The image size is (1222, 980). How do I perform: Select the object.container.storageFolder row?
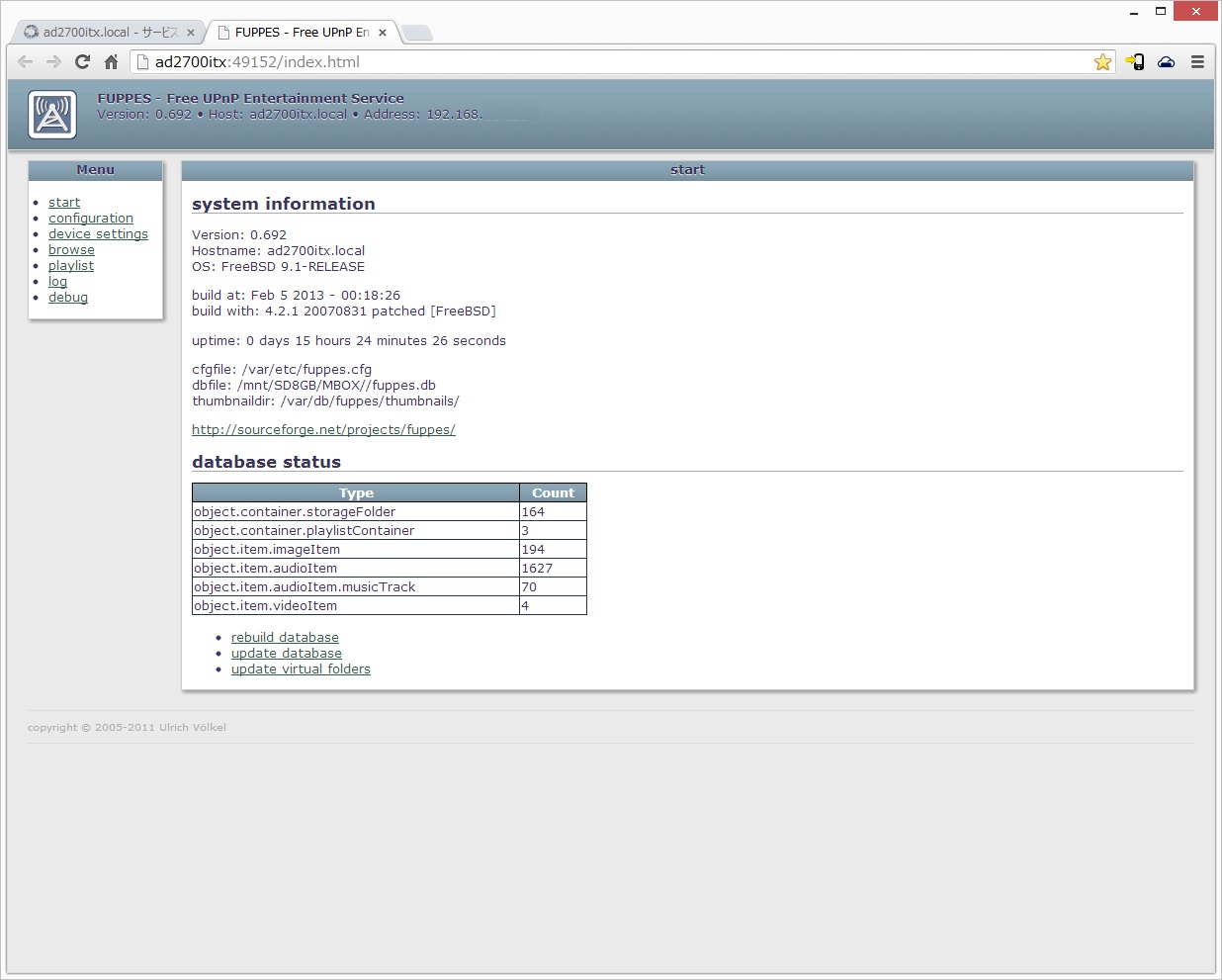click(x=390, y=512)
